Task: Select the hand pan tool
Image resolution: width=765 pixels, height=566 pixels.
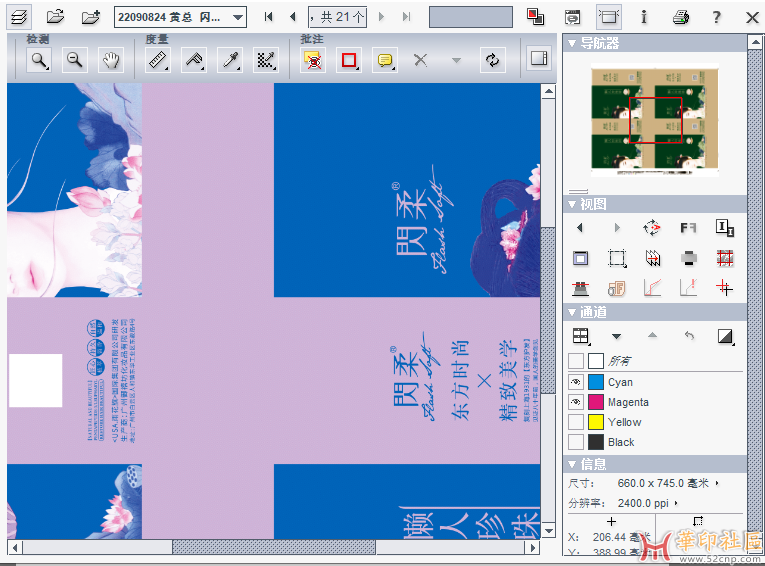Action: pyautogui.click(x=111, y=60)
